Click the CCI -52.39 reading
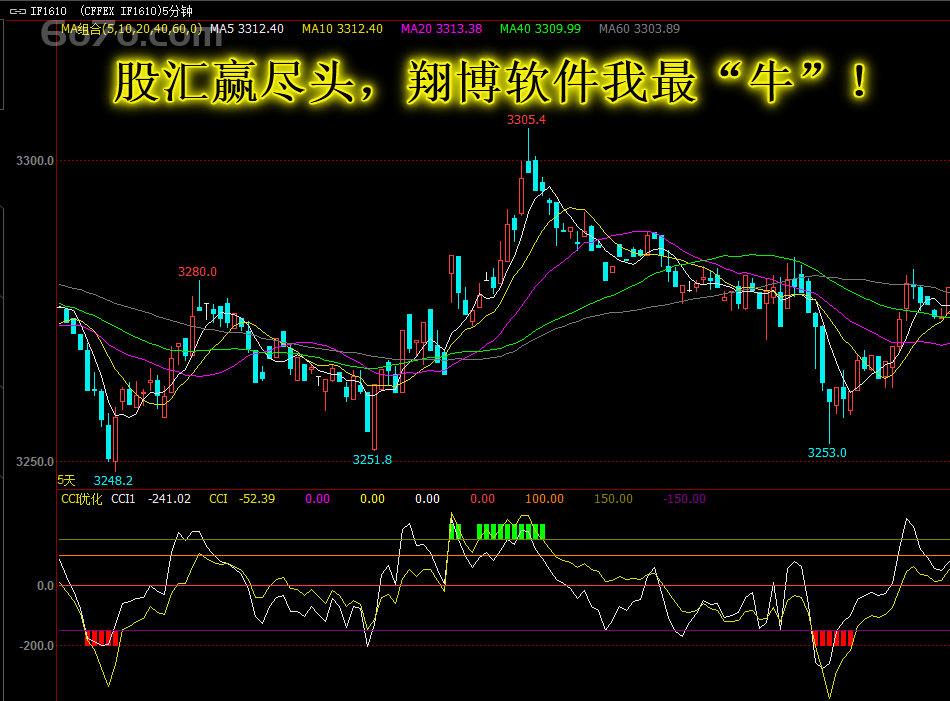950x701 pixels. (x=242, y=499)
